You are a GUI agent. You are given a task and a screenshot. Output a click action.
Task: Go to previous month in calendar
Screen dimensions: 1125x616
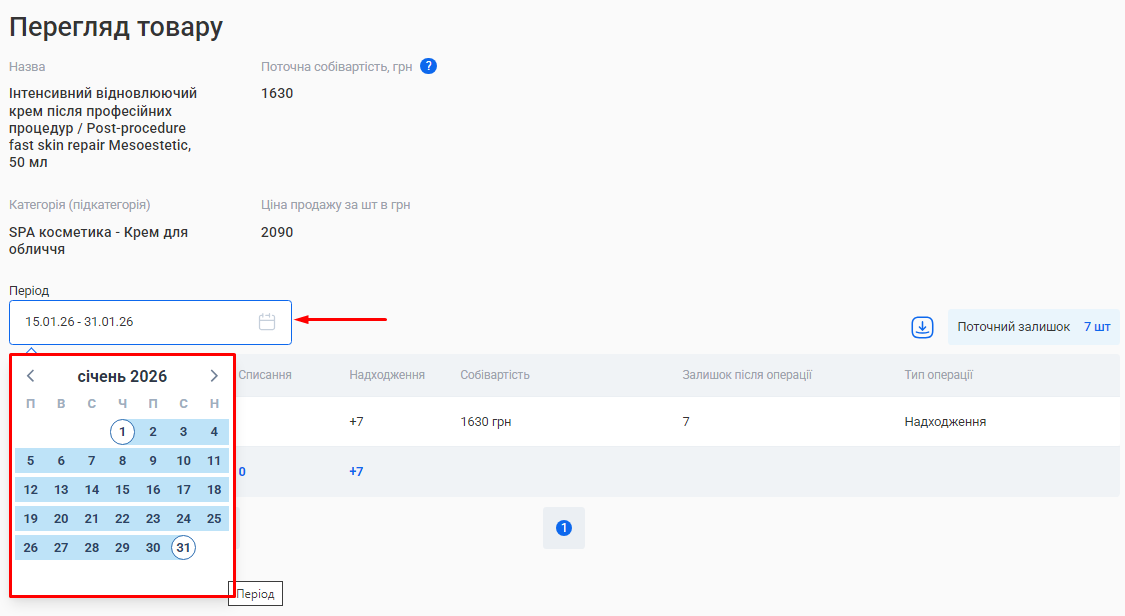tap(31, 376)
